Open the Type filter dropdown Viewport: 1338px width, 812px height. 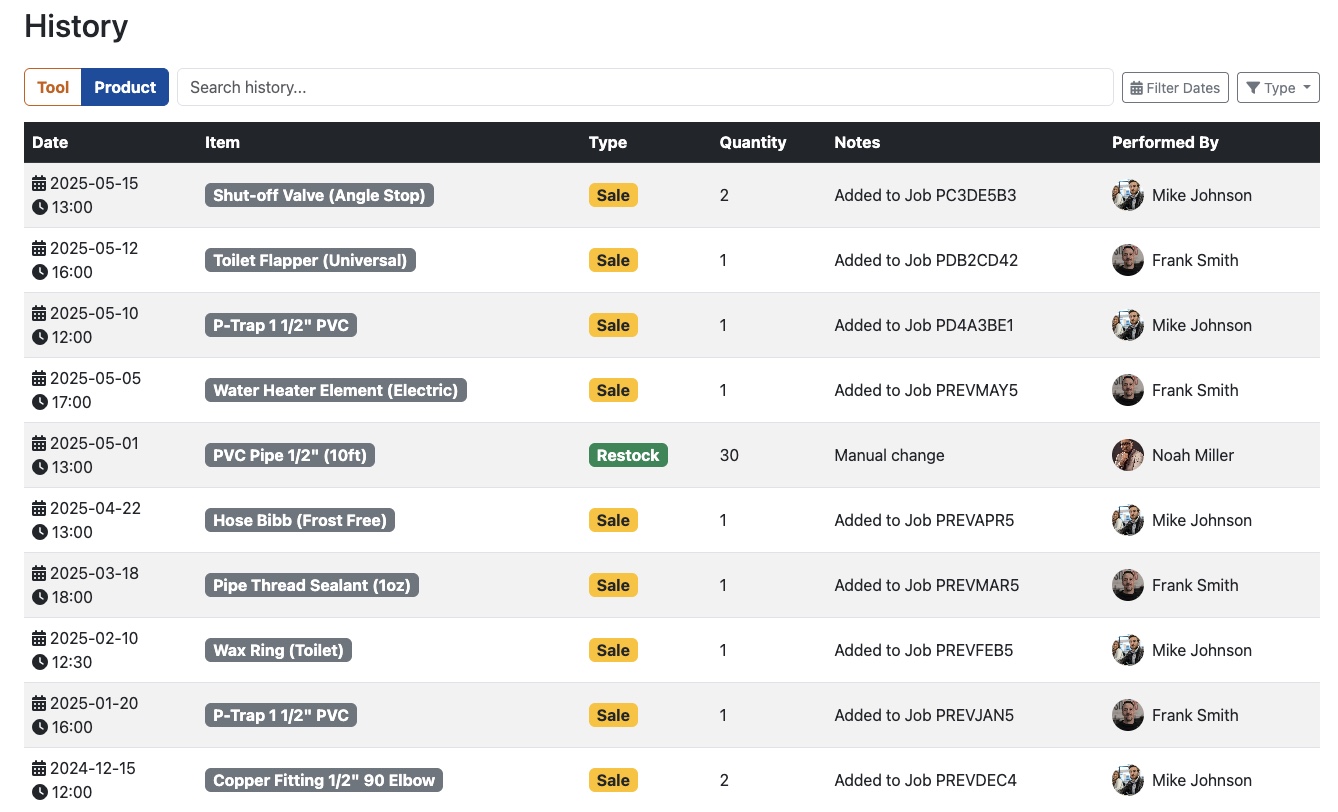click(x=1278, y=87)
